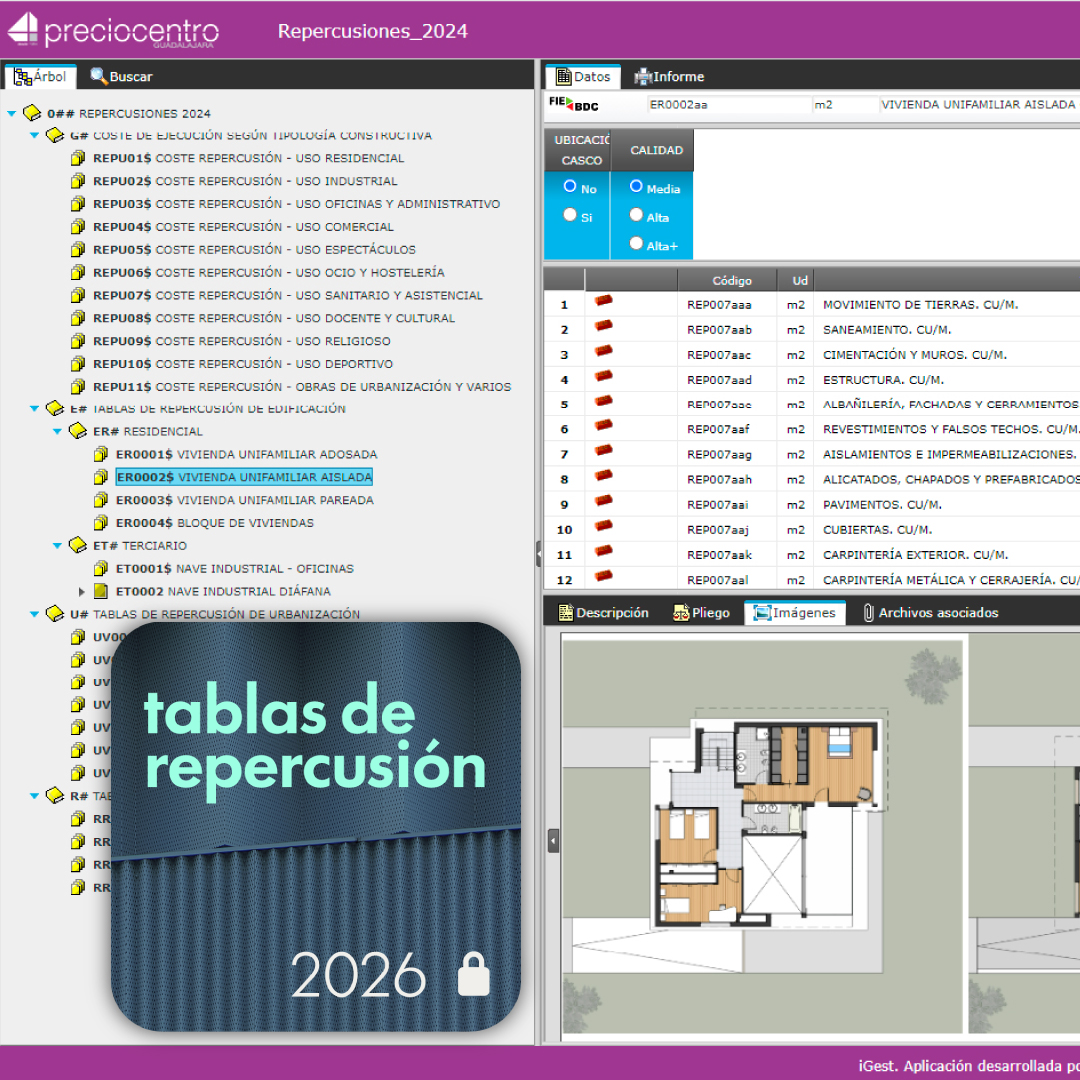Click the image panel collapse arrow handle
The width and height of the screenshot is (1080, 1080).
tap(553, 841)
